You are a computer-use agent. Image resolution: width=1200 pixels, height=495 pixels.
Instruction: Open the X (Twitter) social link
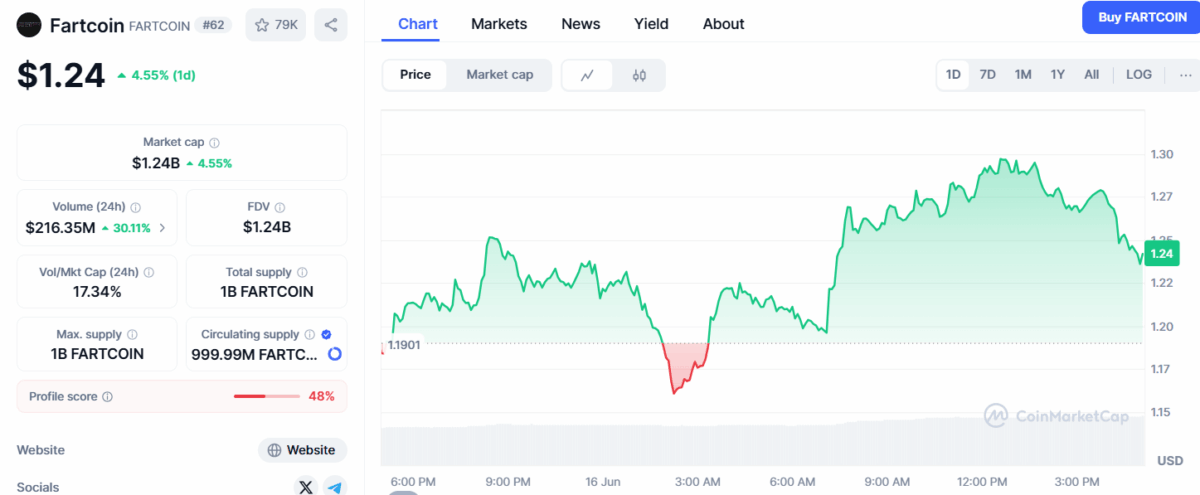tap(307, 487)
